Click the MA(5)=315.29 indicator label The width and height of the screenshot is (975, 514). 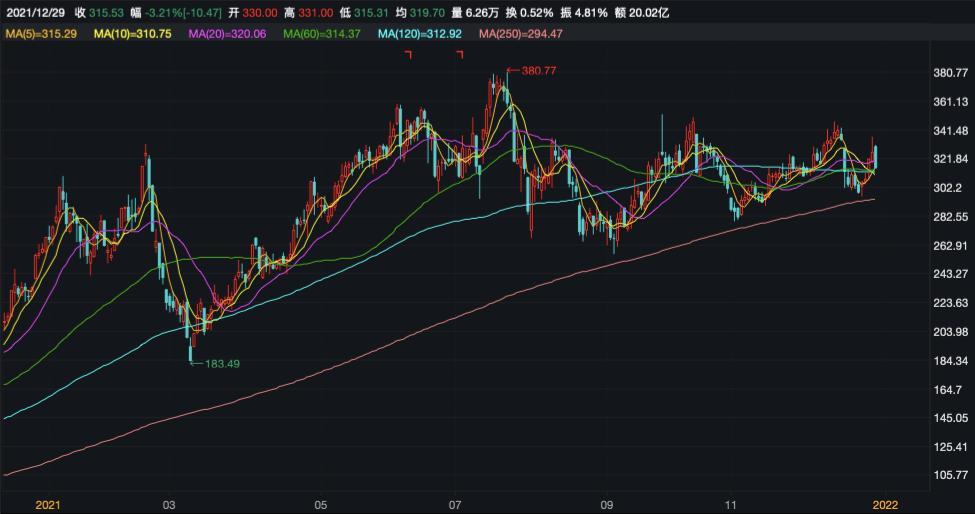(x=41, y=34)
